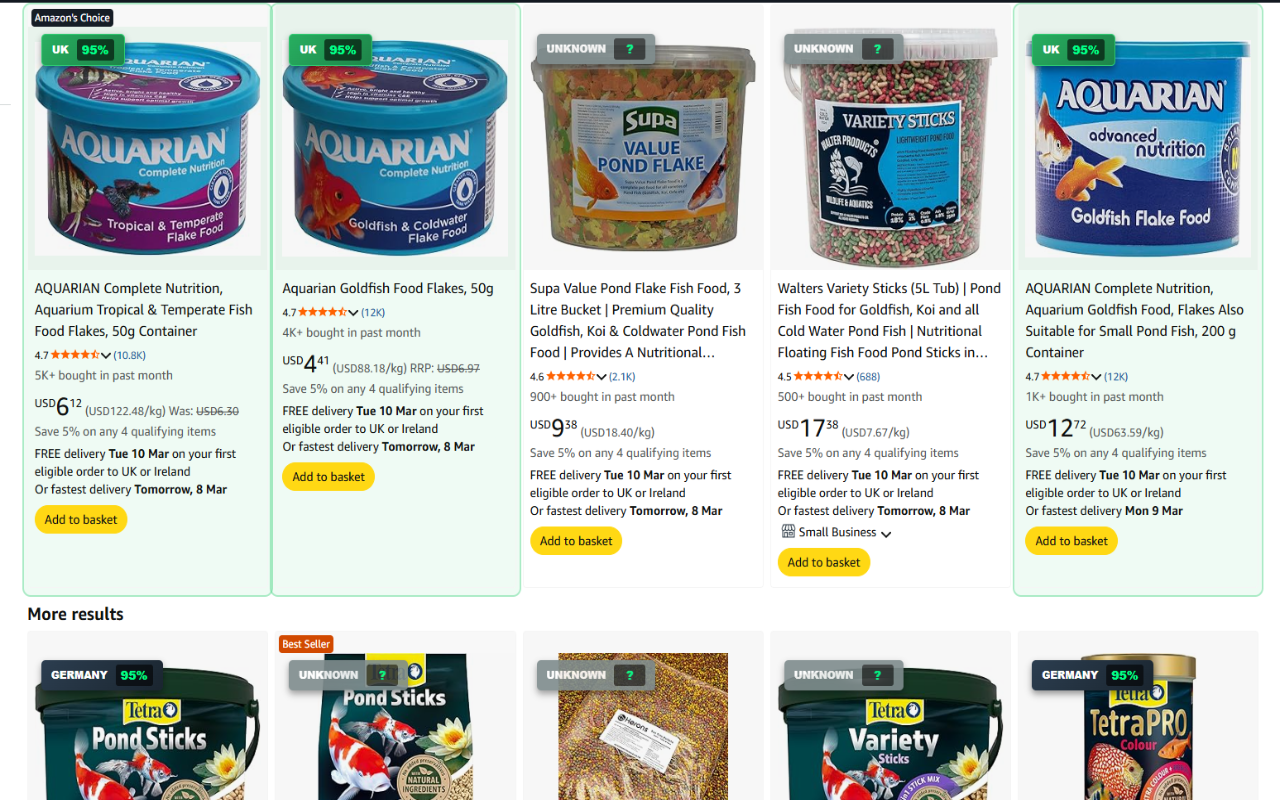Add Aquarian Tropical & Temperate Flakes to basket
The height and width of the screenshot is (800, 1280).
81,519
